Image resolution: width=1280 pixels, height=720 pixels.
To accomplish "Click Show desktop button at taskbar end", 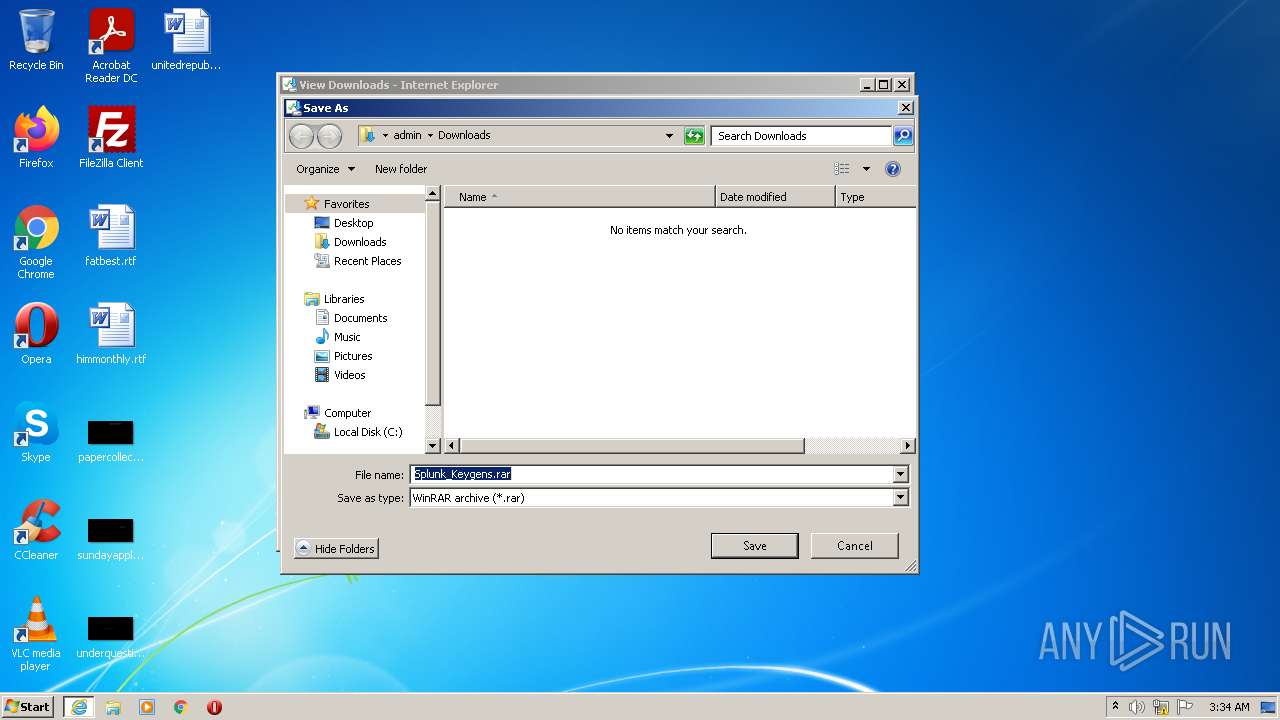I will click(1268, 707).
